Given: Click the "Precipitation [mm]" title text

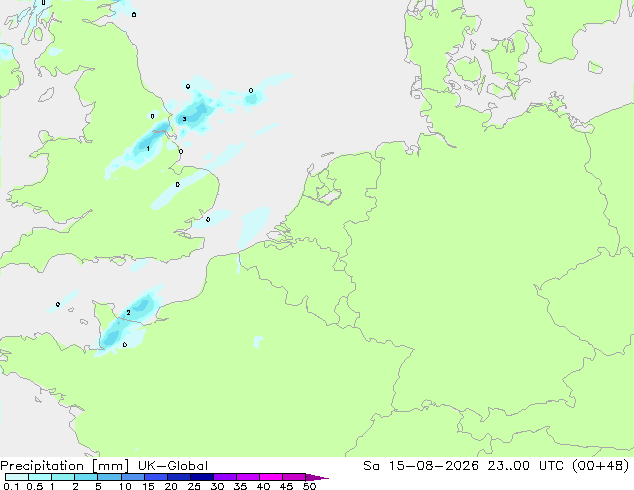Looking at the screenshot, I should pos(64,466).
